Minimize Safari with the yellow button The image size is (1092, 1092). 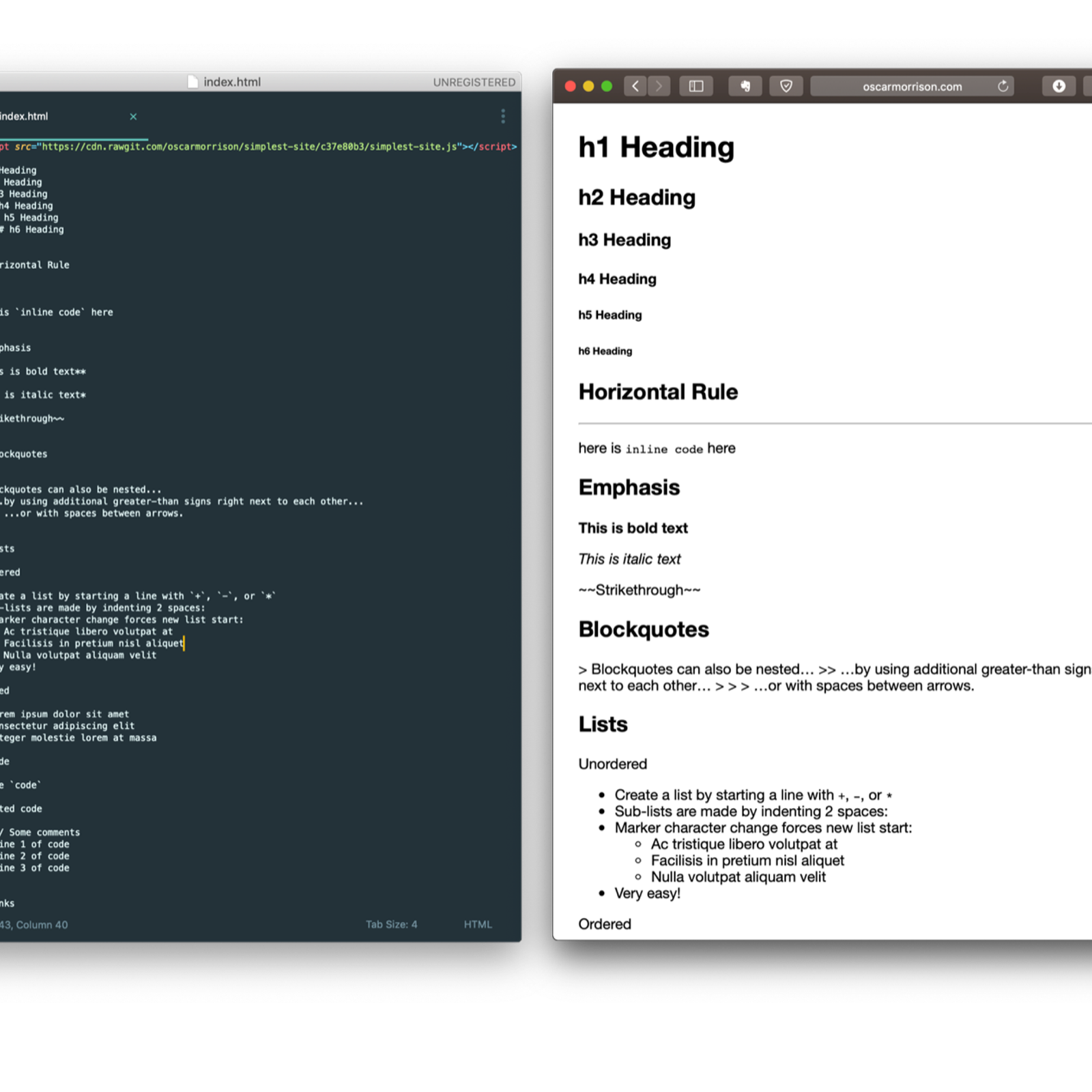[x=588, y=86]
